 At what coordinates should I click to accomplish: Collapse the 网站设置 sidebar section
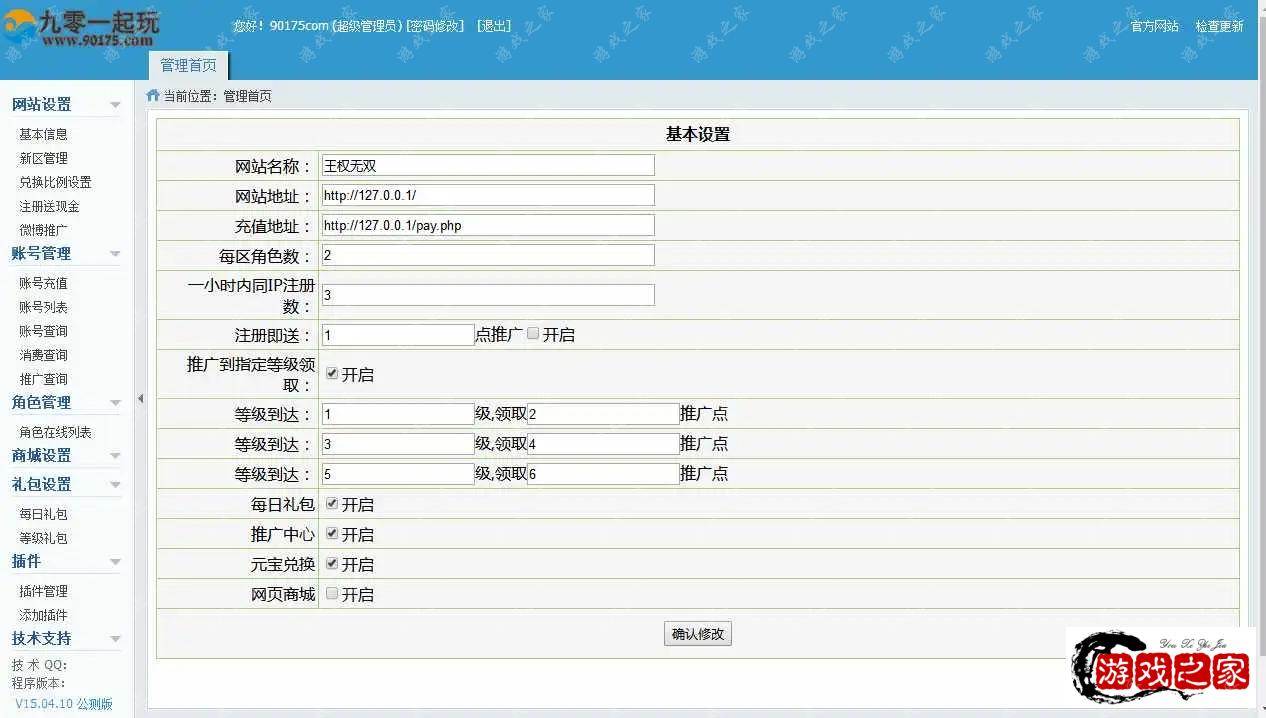coord(115,105)
